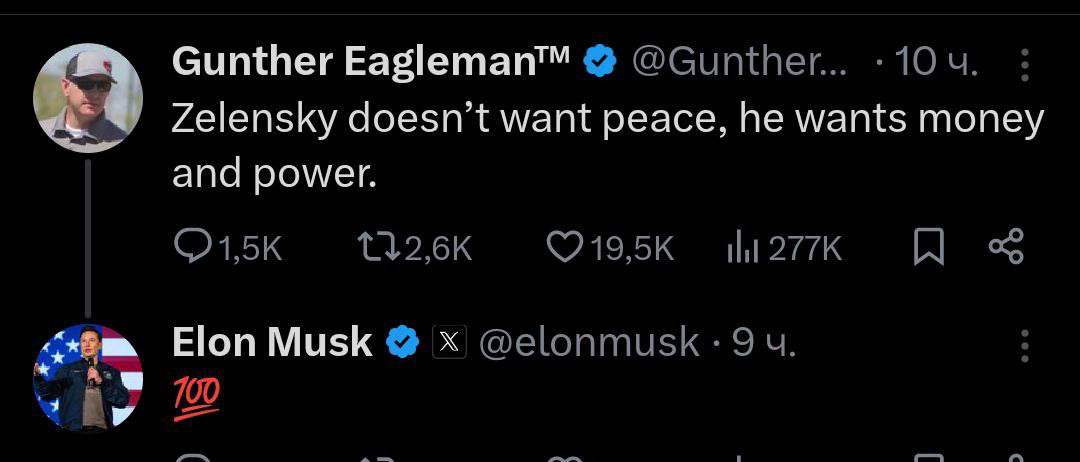
Task: Click Gunther Eagleman's blue verified badge
Action: pos(599,63)
